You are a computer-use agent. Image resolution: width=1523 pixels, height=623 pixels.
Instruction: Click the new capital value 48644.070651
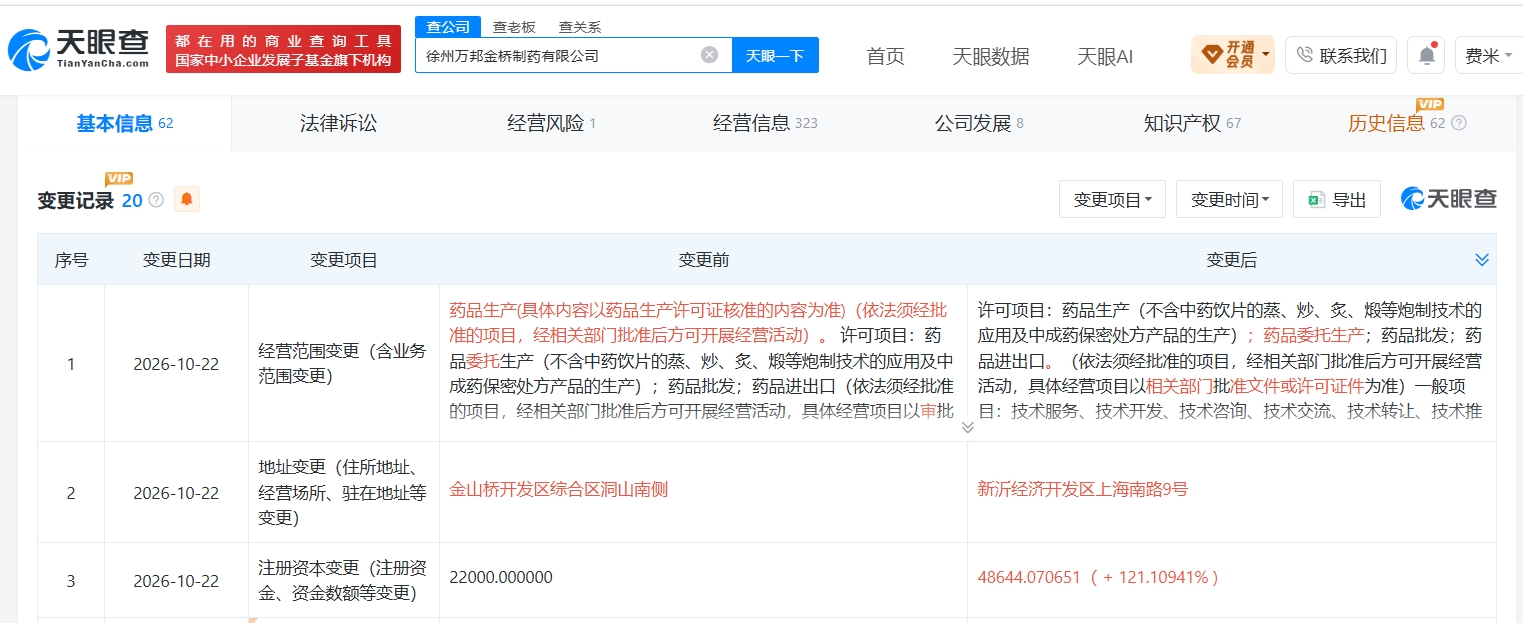pos(1030,577)
